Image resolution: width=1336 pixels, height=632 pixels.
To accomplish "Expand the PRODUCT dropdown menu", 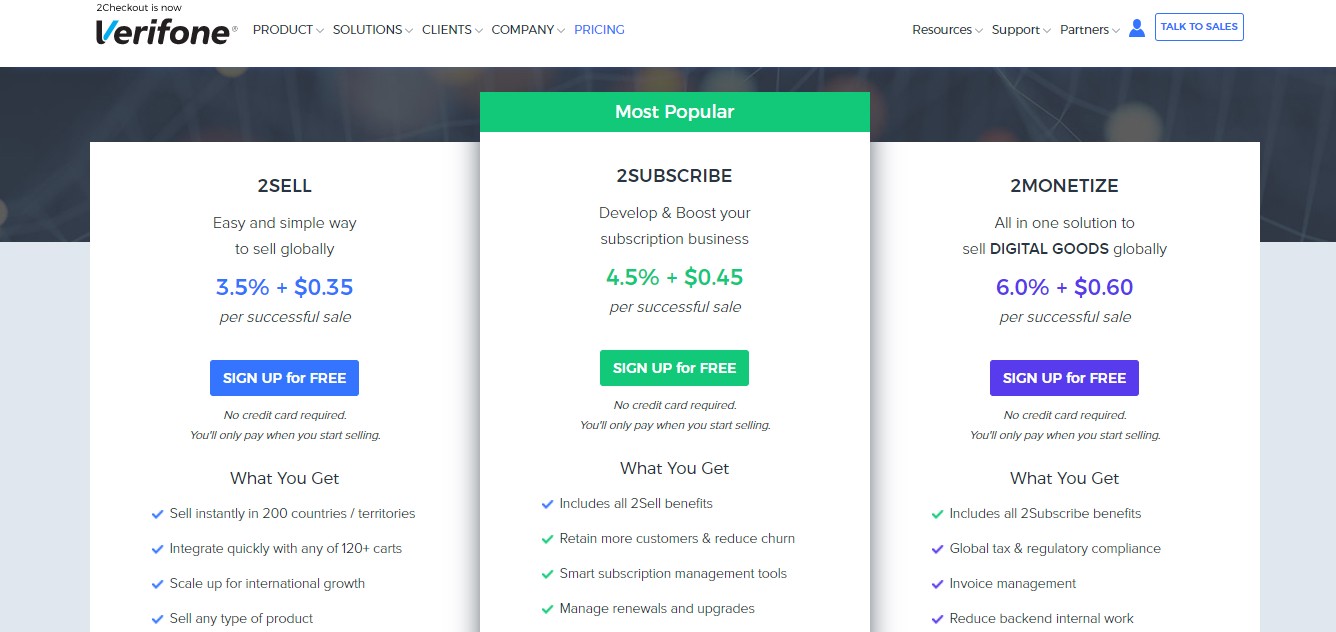I will tap(288, 30).
